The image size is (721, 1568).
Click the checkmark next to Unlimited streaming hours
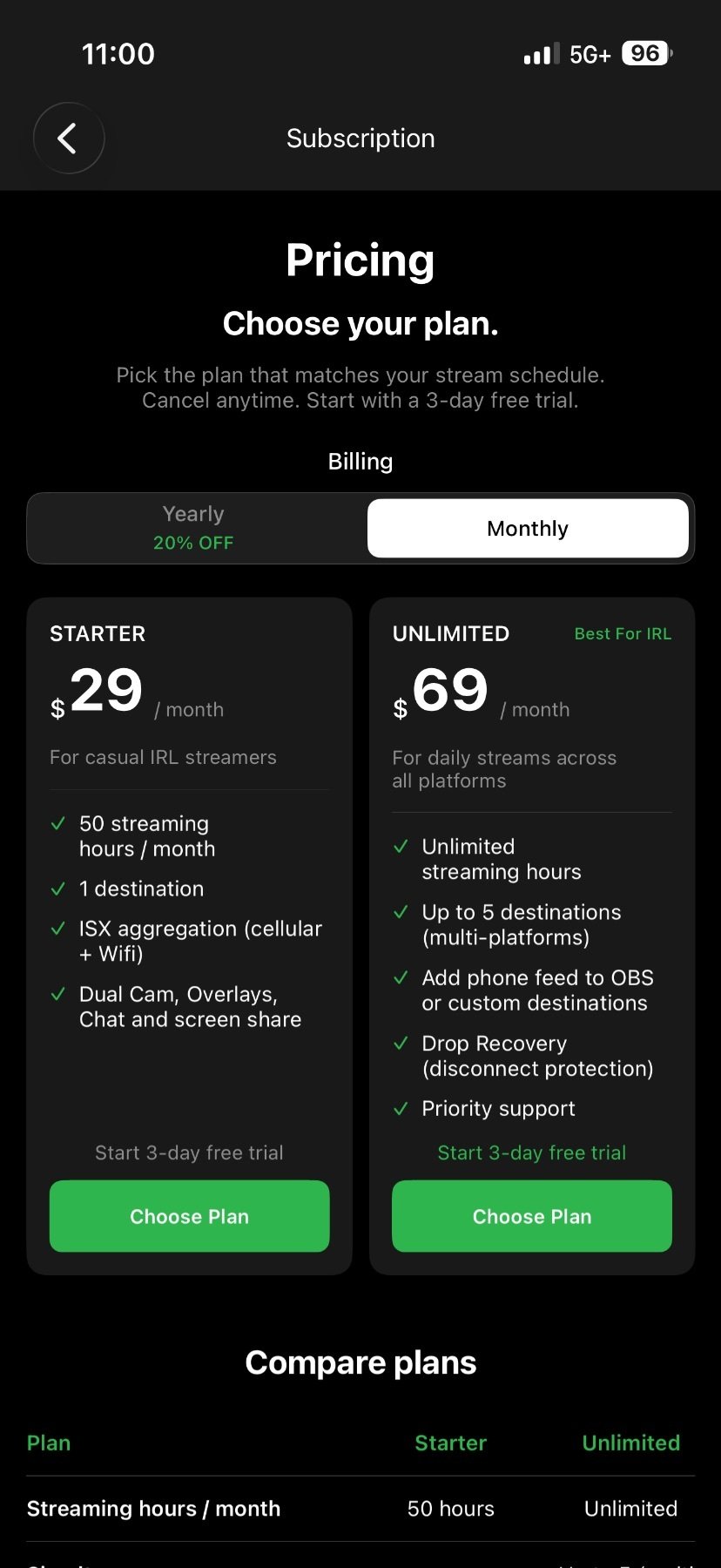pos(401,846)
